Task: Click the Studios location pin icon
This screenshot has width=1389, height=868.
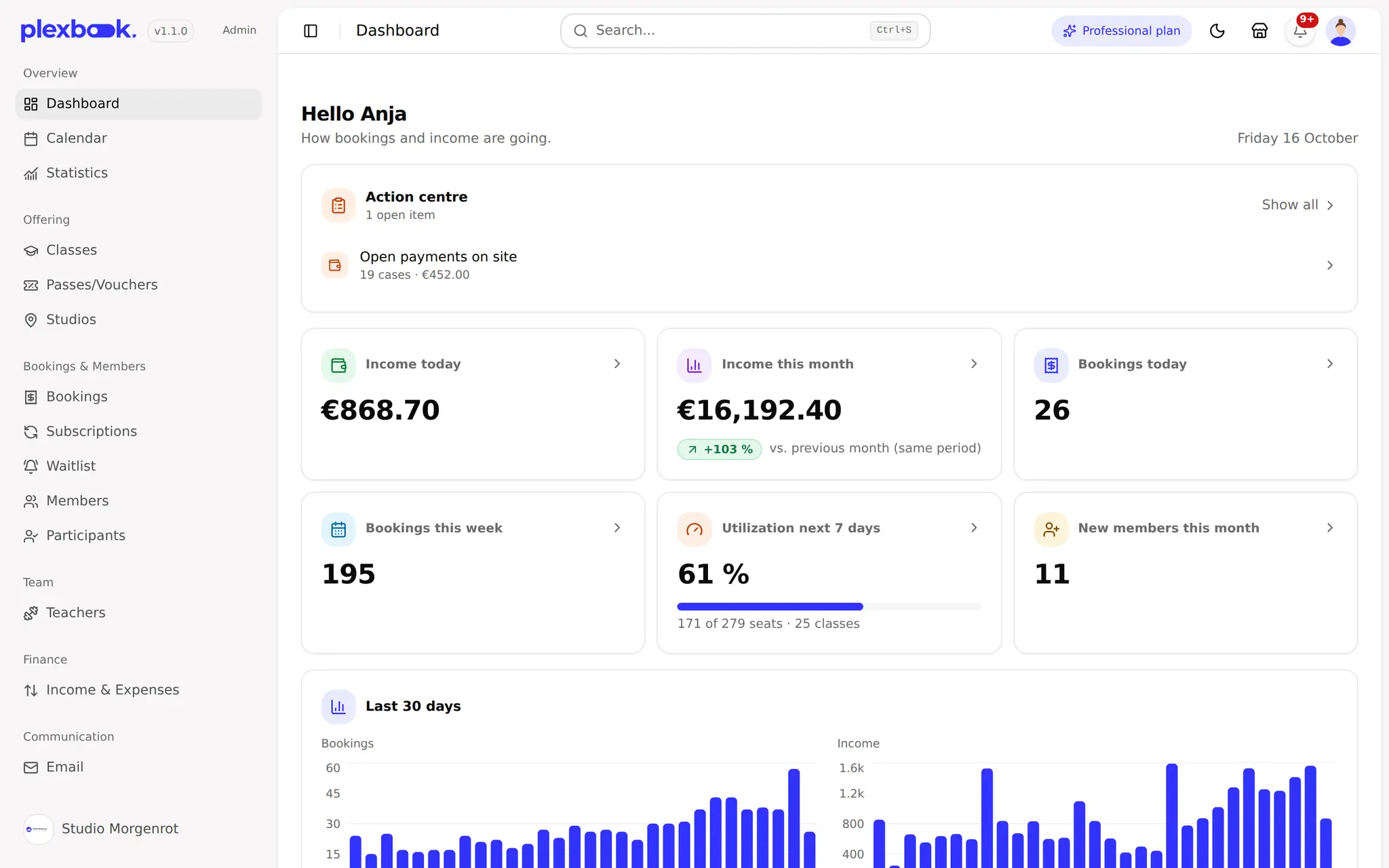Action: click(x=31, y=320)
